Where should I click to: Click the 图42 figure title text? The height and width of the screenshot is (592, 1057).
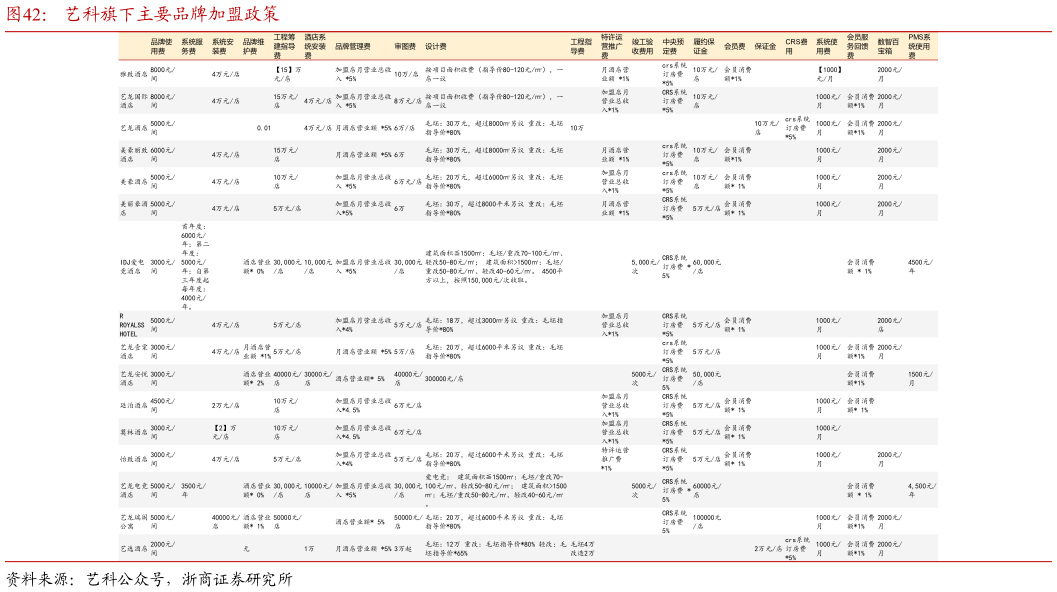[x=142, y=14]
